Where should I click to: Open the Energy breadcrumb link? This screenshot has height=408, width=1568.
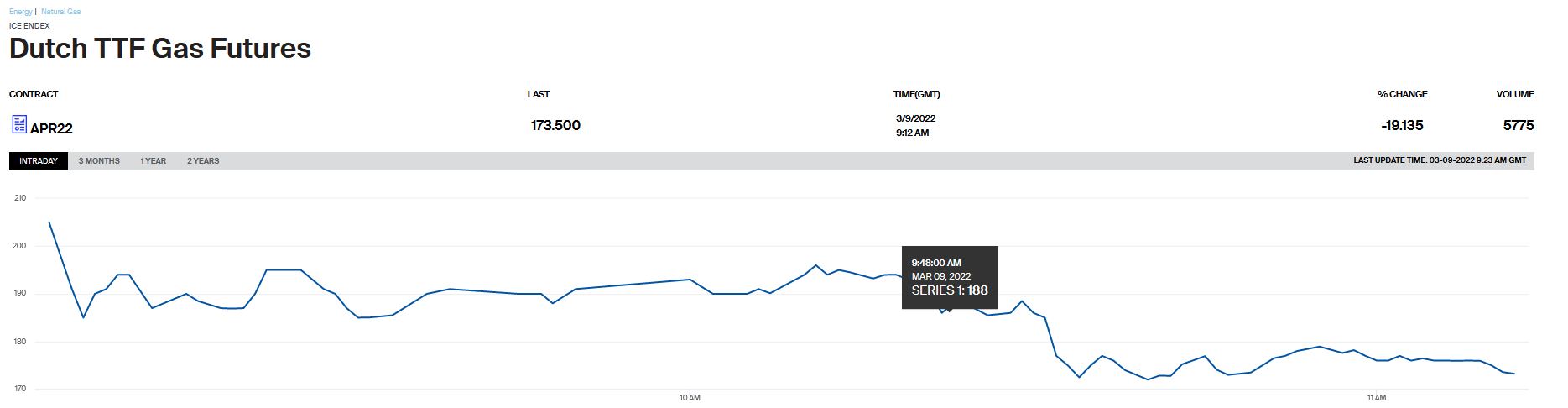tap(21, 12)
